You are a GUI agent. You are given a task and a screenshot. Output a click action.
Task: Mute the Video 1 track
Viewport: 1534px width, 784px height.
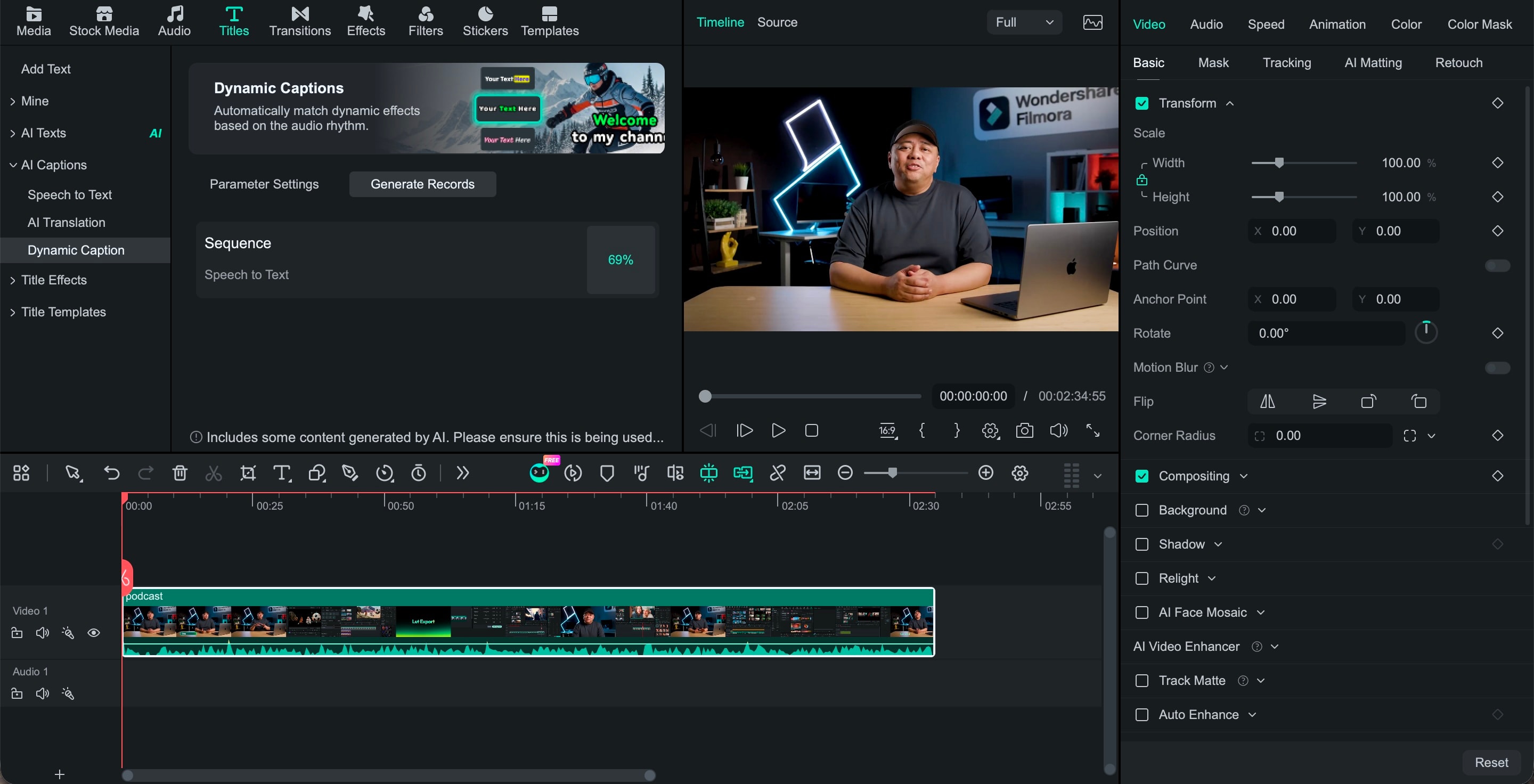point(42,633)
